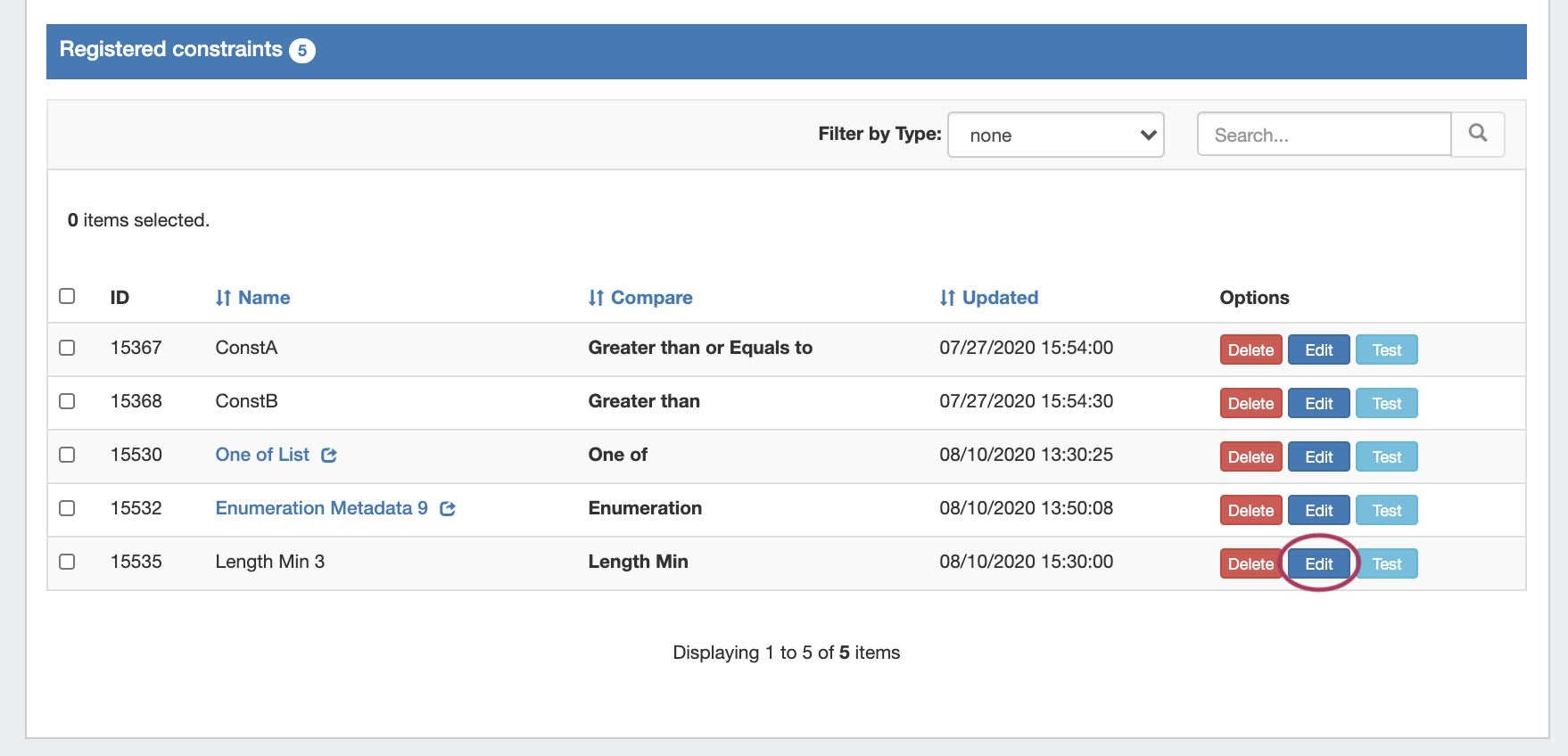Open the Enumeration Metadata 9 link
The width and height of the screenshot is (1568, 756).
tap(321, 508)
